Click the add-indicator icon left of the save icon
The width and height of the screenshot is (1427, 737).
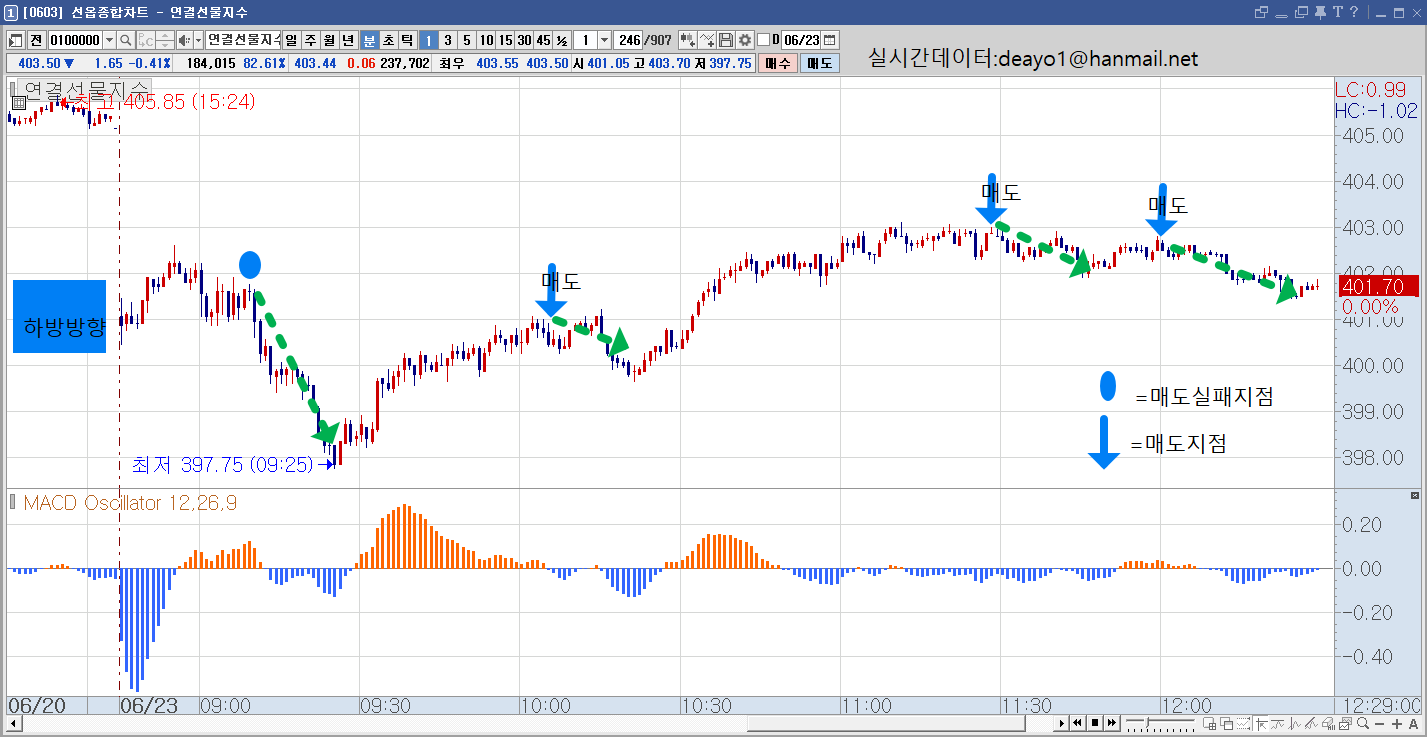tap(707, 40)
